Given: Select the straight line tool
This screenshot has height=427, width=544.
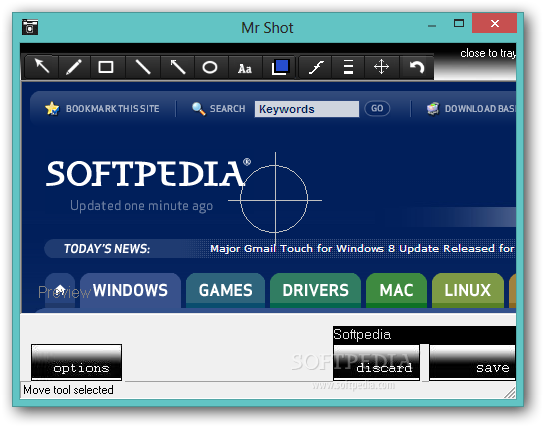Looking at the screenshot, I should (142, 67).
